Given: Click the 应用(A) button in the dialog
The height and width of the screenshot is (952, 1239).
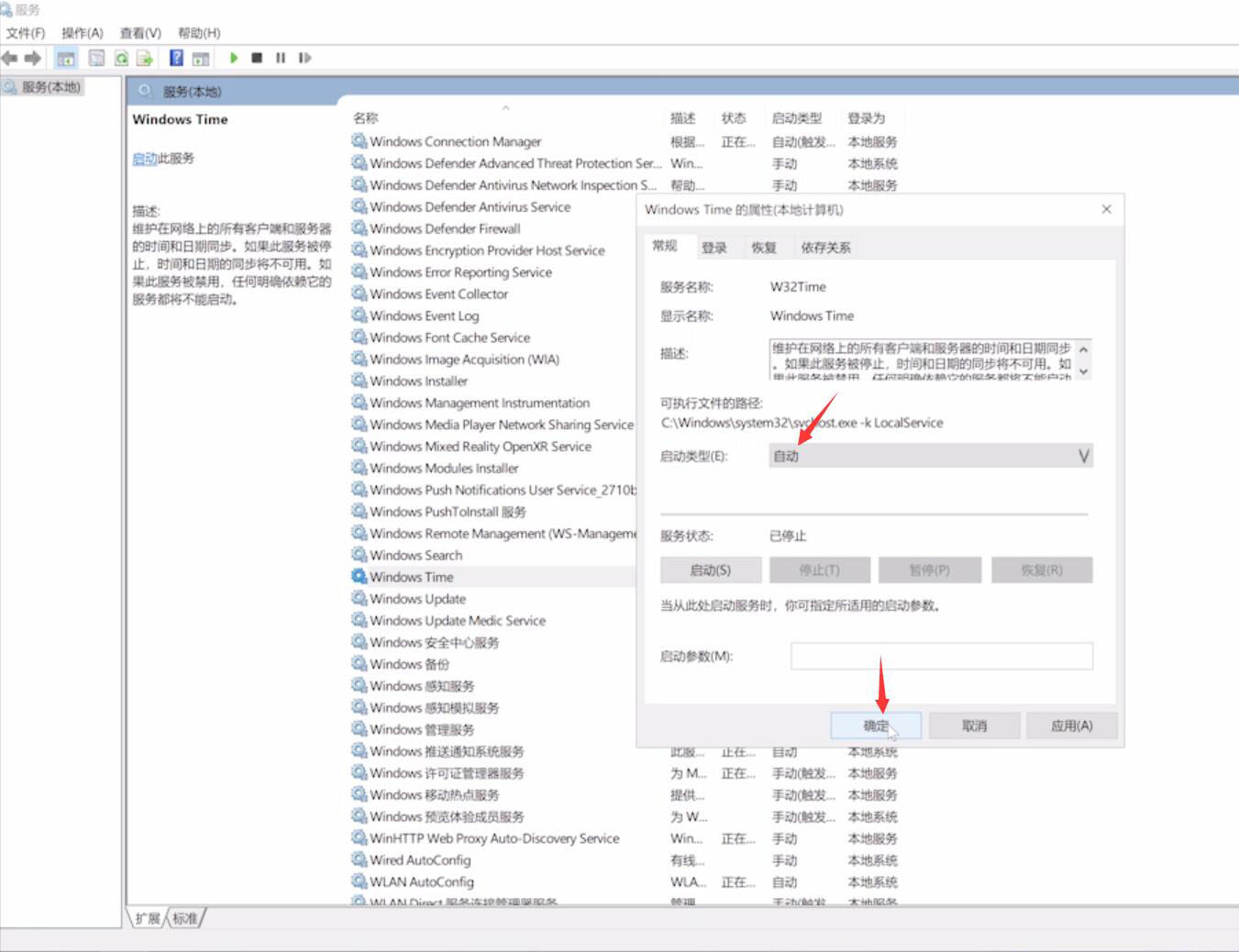Looking at the screenshot, I should point(1071,726).
